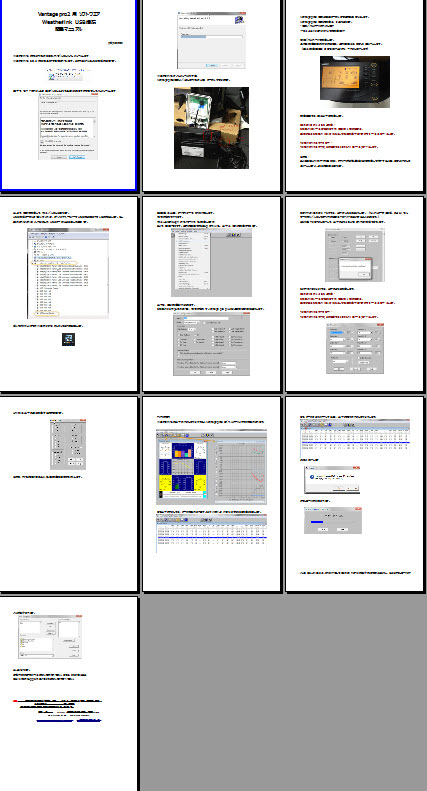Open the page with data table and progress dialog
The width and height of the screenshot is (427, 791).
355,493
